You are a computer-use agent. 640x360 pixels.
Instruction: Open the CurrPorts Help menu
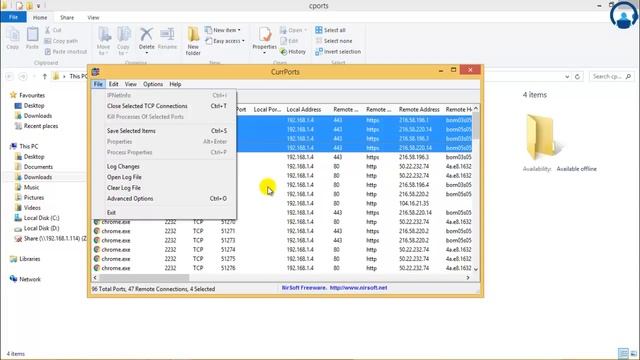175,84
